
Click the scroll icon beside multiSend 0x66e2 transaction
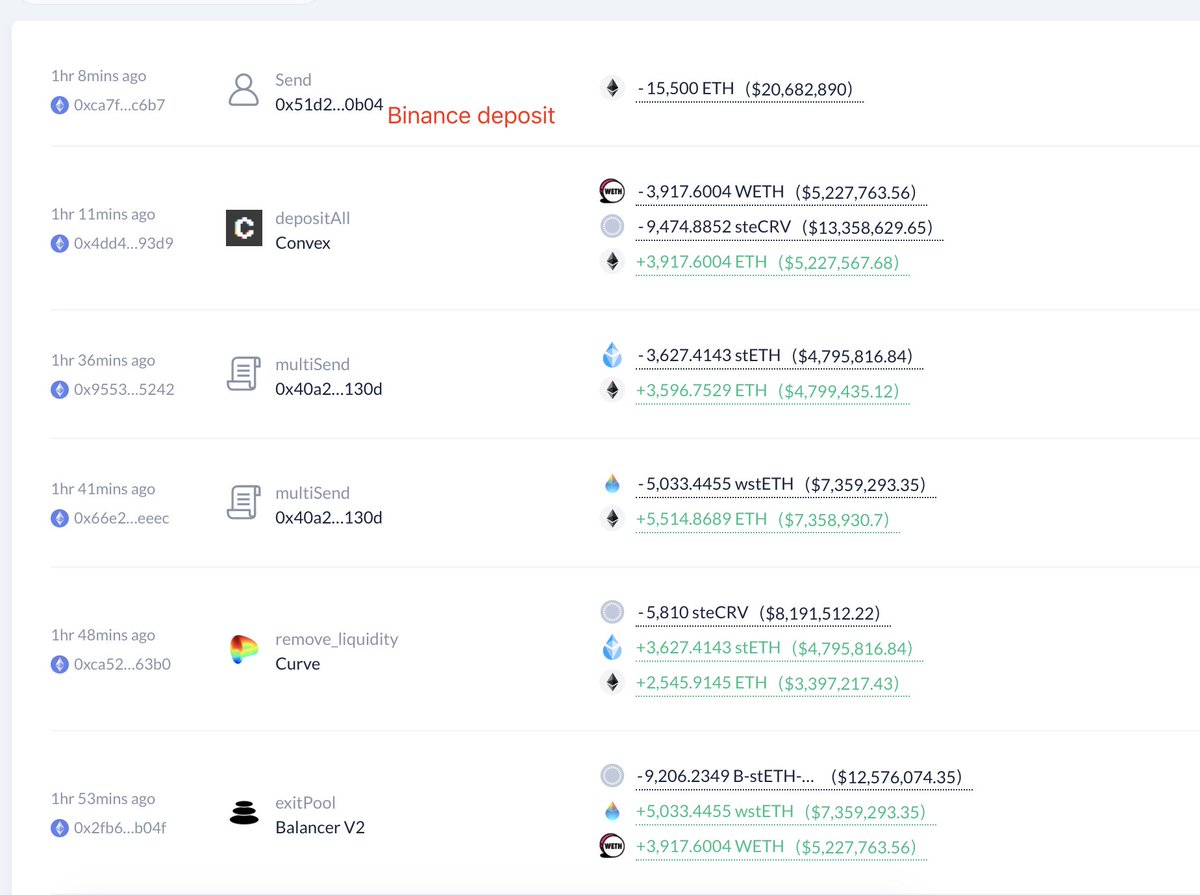click(244, 504)
